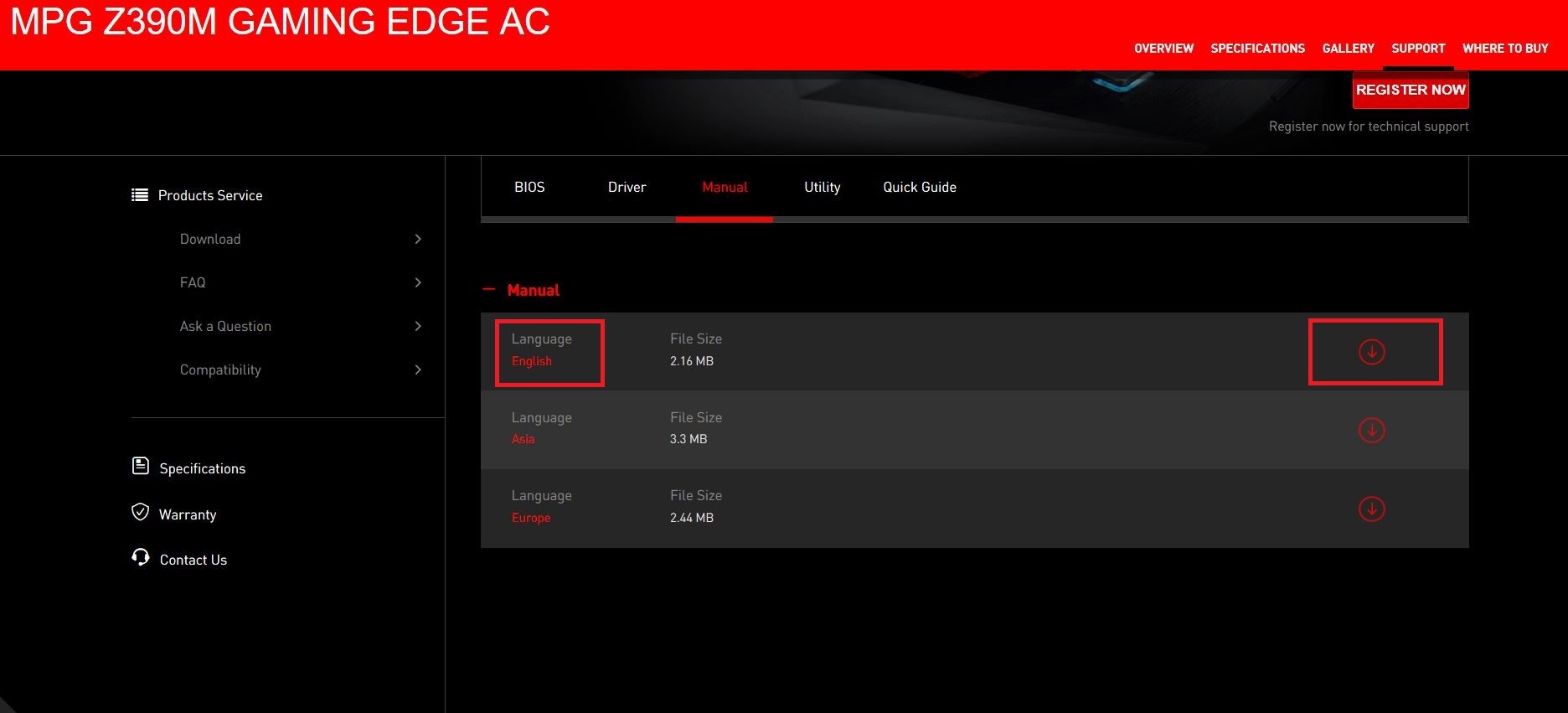Viewport: 1568px width, 713px height.
Task: Open WHERE TO BUY page
Action: pyautogui.click(x=1504, y=49)
